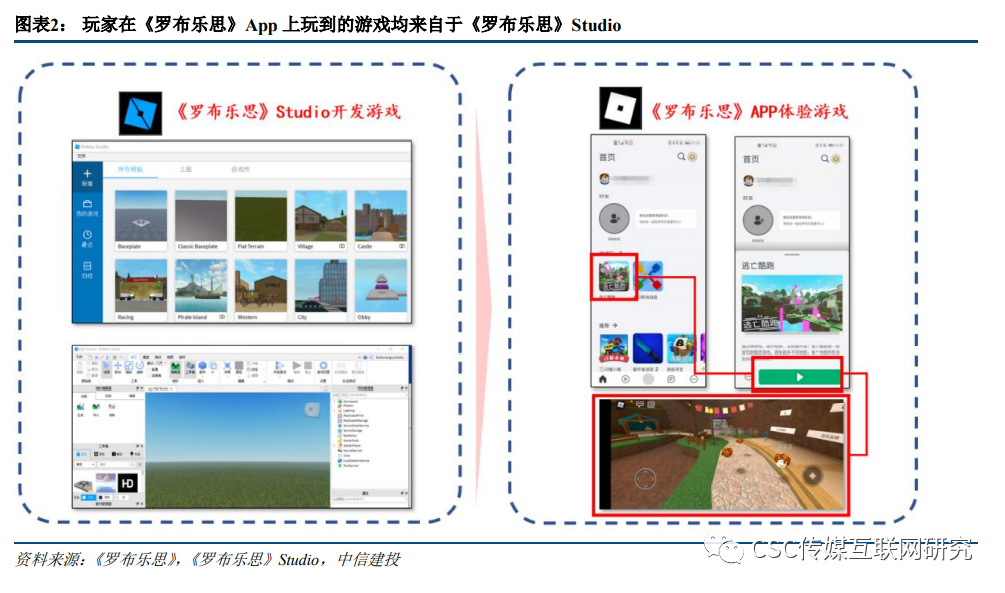Choose the Racing template
This screenshot has width=1005, height=593.
[141, 290]
